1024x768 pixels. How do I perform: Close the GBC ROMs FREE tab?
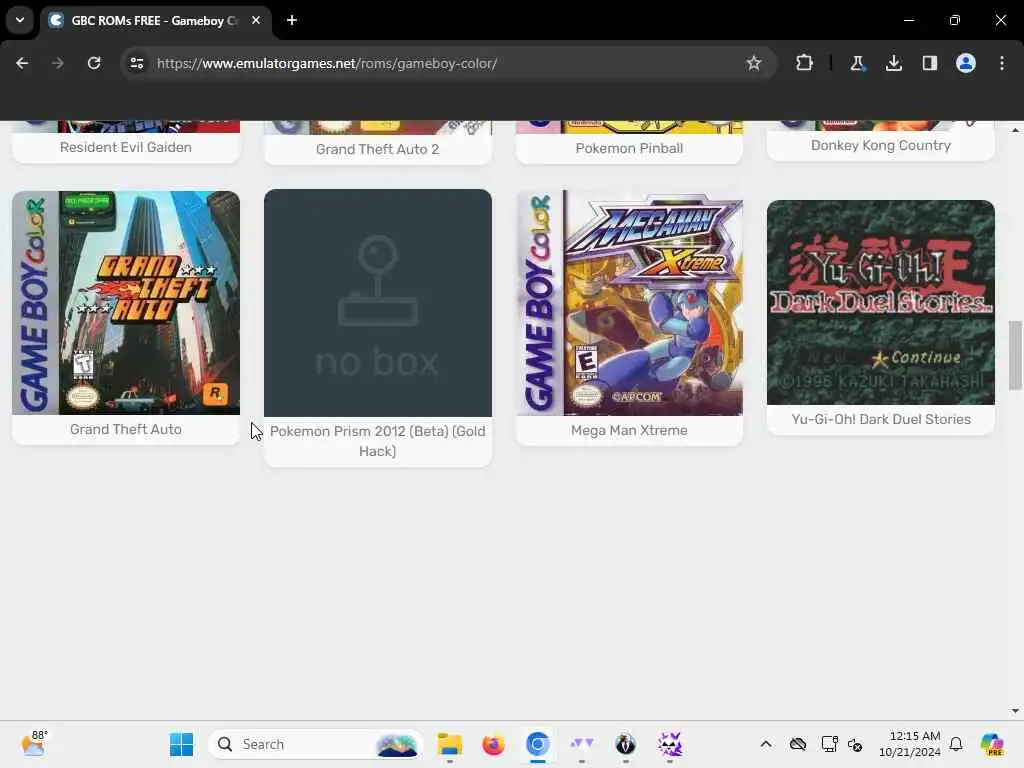[x=256, y=20]
